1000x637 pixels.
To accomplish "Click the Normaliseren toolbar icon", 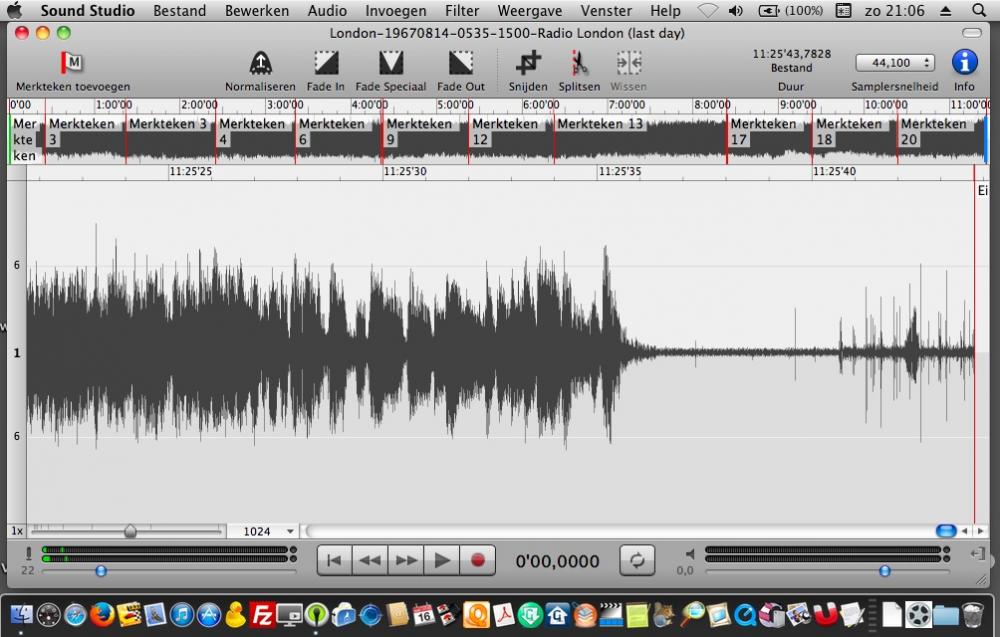I will click(x=259, y=64).
